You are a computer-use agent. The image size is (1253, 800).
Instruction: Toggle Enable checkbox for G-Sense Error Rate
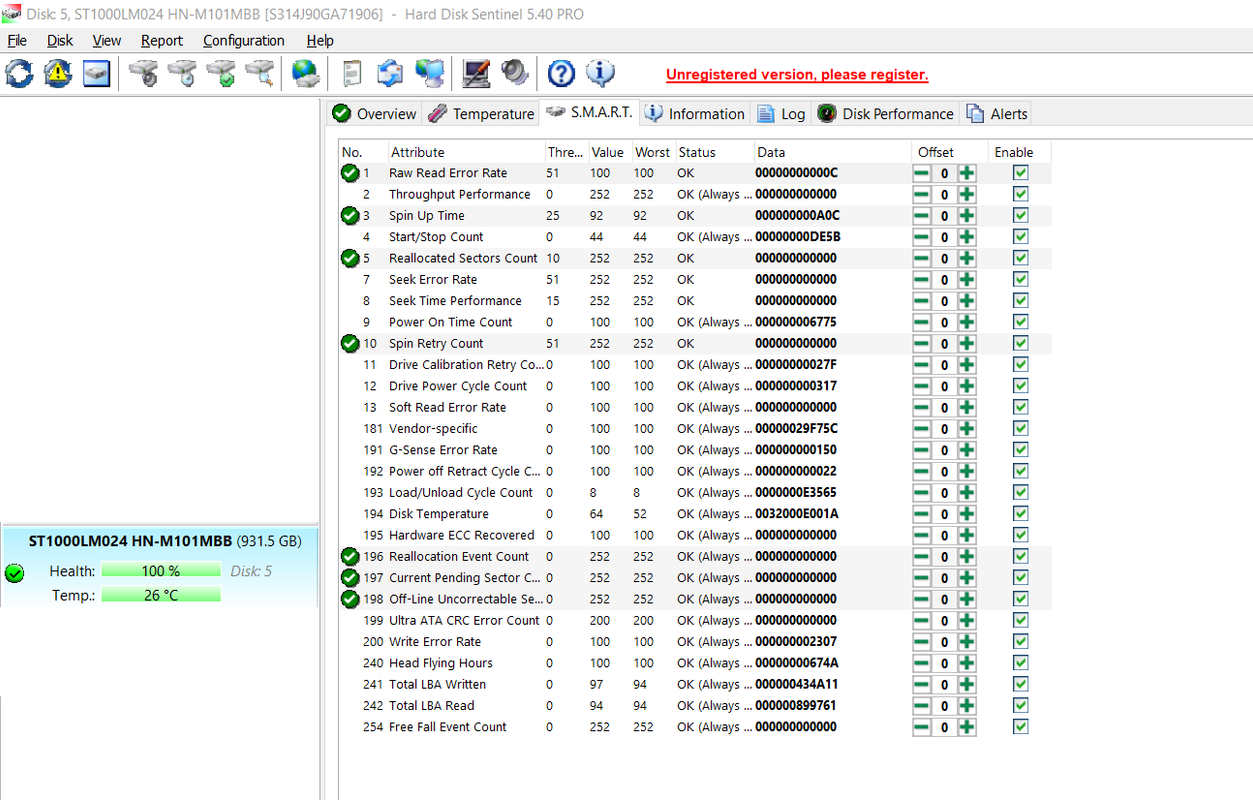pos(1020,450)
